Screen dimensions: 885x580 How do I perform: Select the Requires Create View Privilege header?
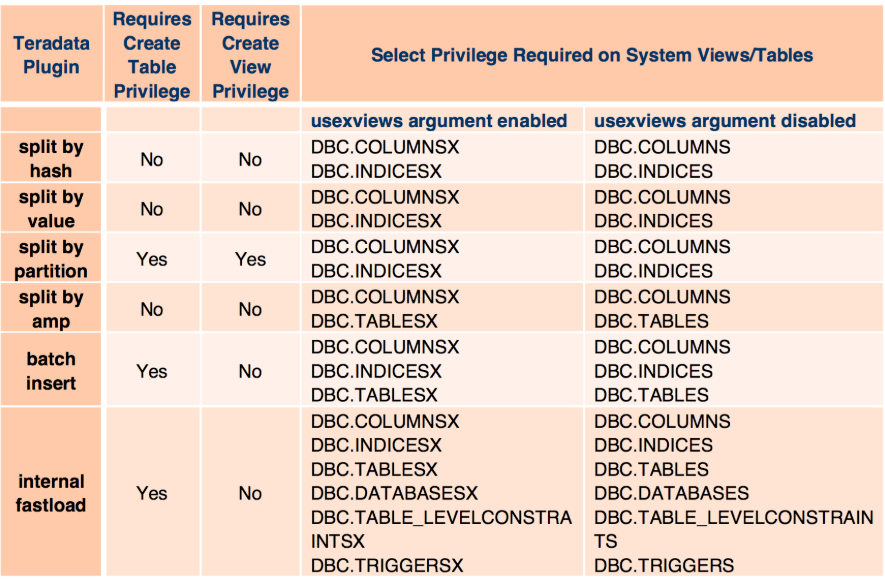(x=251, y=55)
